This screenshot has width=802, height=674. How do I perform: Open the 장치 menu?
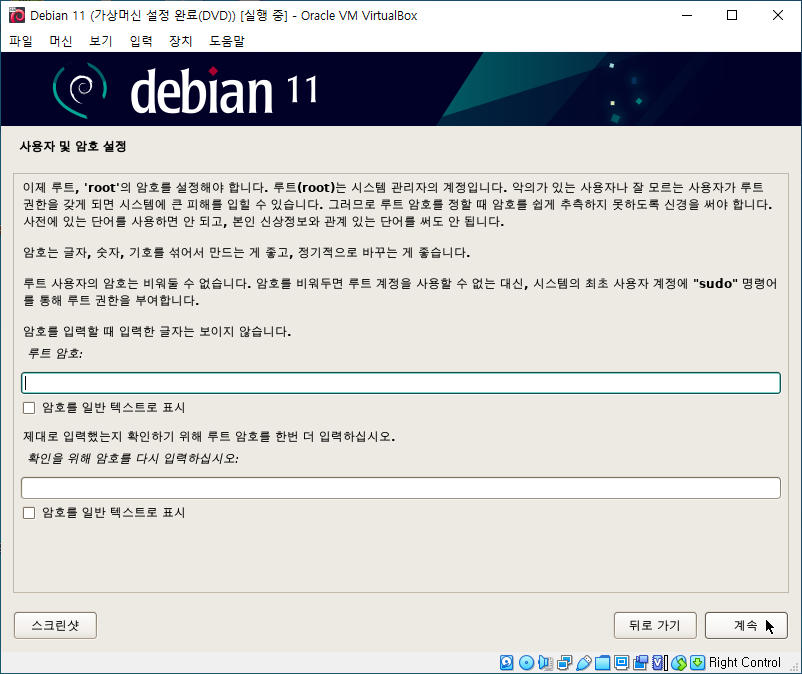[x=181, y=41]
